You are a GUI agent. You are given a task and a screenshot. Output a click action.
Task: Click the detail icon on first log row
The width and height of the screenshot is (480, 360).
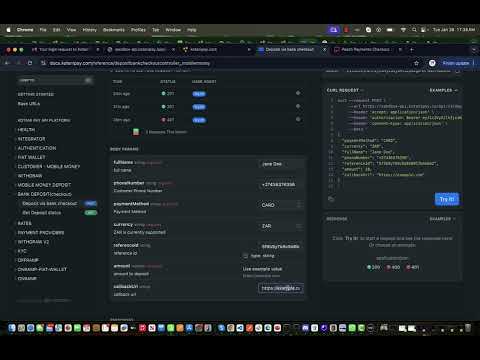coord(298,93)
